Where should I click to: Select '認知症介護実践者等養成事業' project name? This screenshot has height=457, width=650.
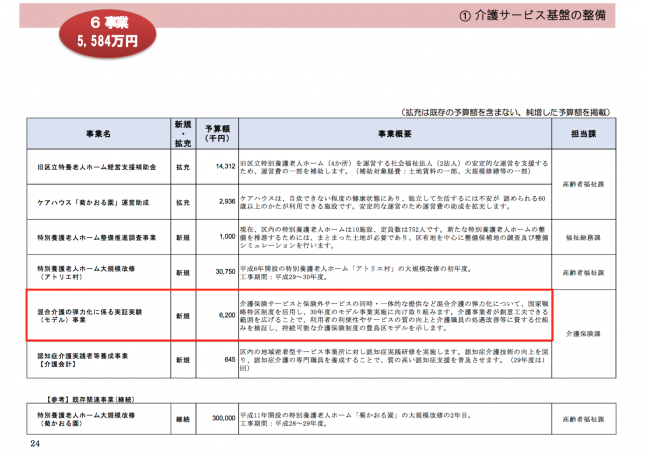coord(78,355)
